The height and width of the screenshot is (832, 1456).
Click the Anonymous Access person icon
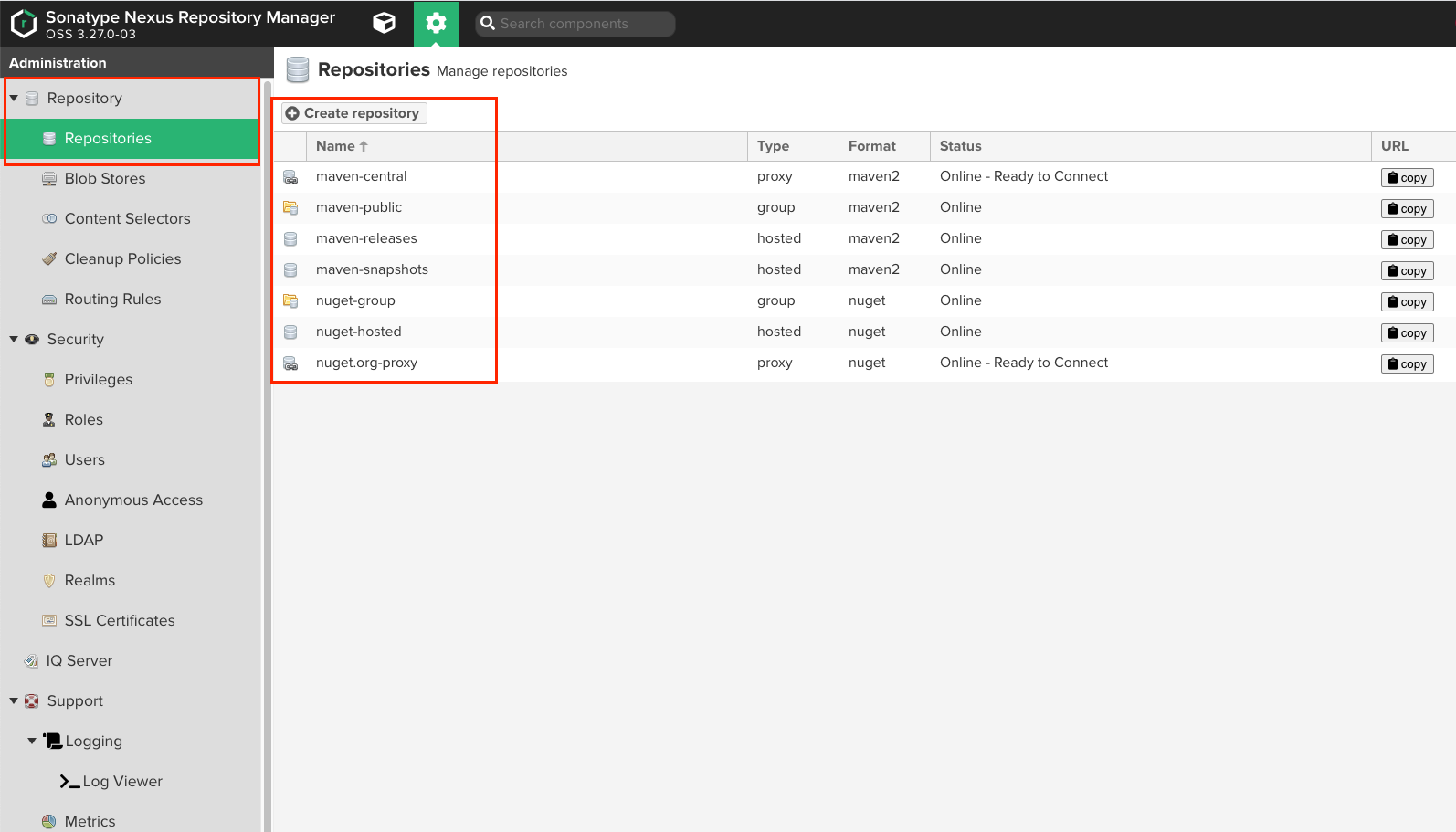[49, 500]
